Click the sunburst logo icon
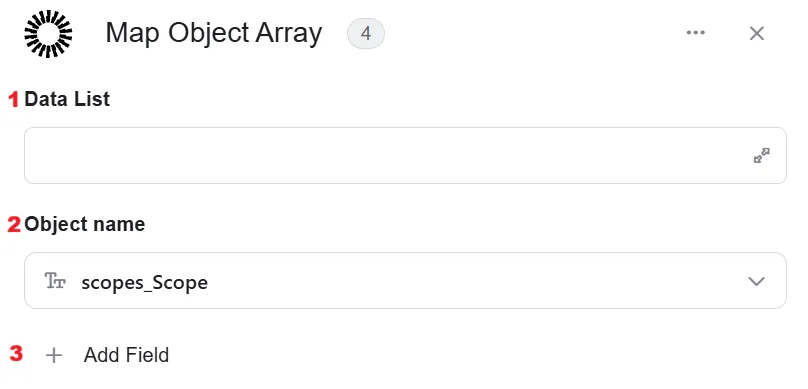This screenshot has width=808, height=389. tap(48, 34)
